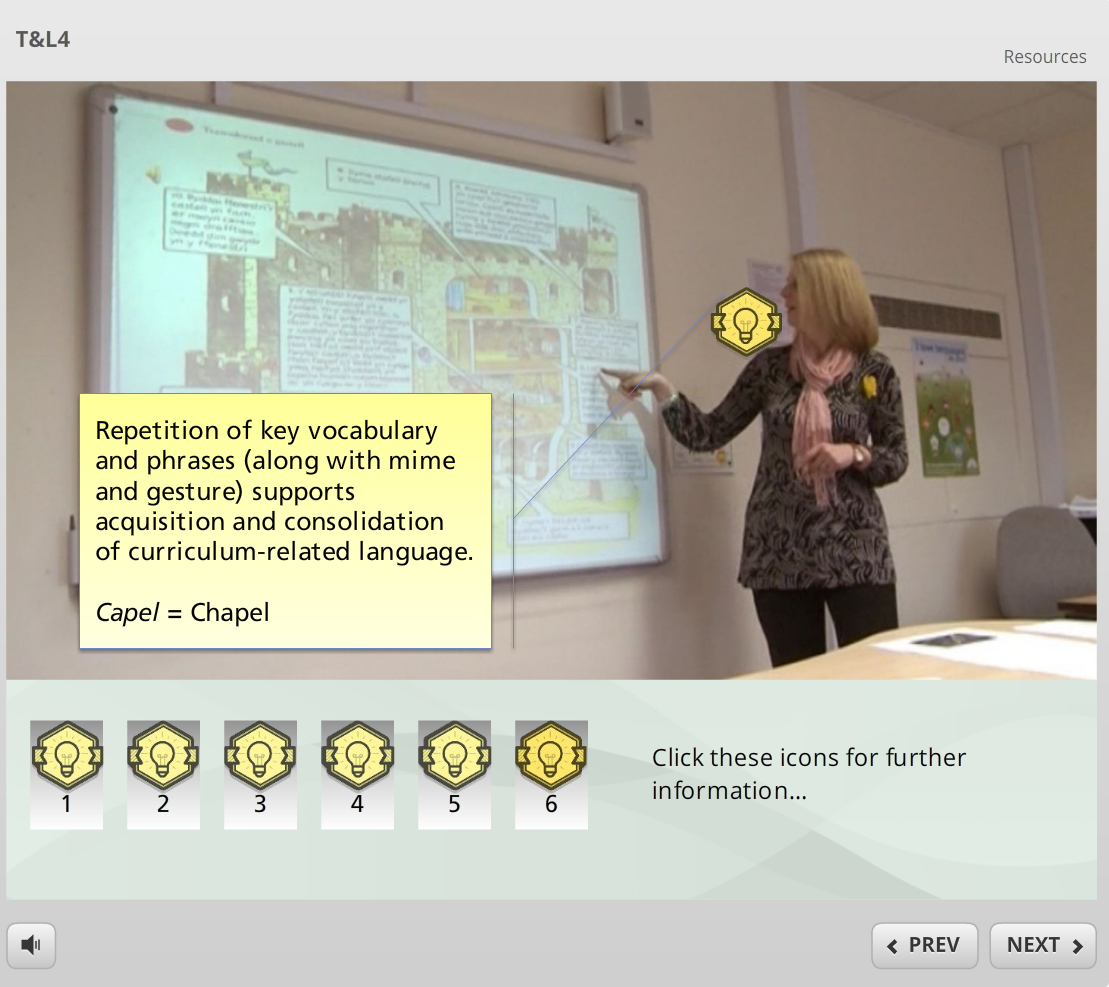Mute audio with the speaker button

31,945
